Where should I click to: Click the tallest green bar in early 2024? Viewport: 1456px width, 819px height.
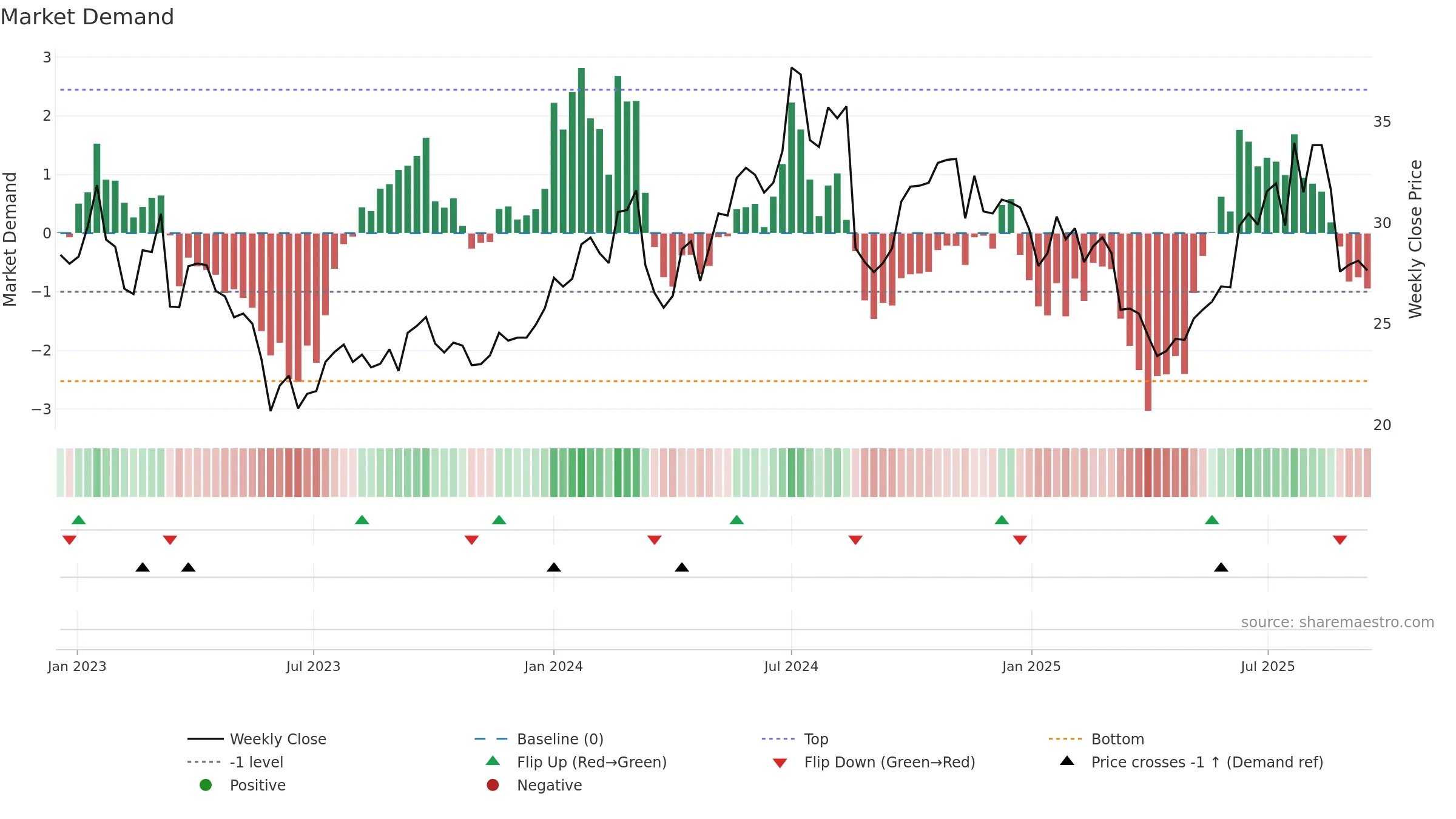click(x=581, y=150)
